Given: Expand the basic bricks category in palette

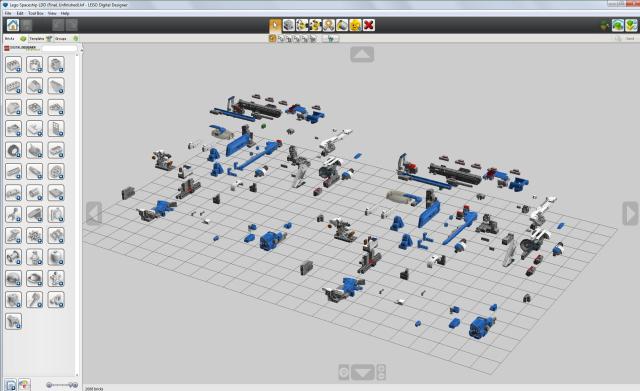Looking at the screenshot, I should (x=13, y=64).
